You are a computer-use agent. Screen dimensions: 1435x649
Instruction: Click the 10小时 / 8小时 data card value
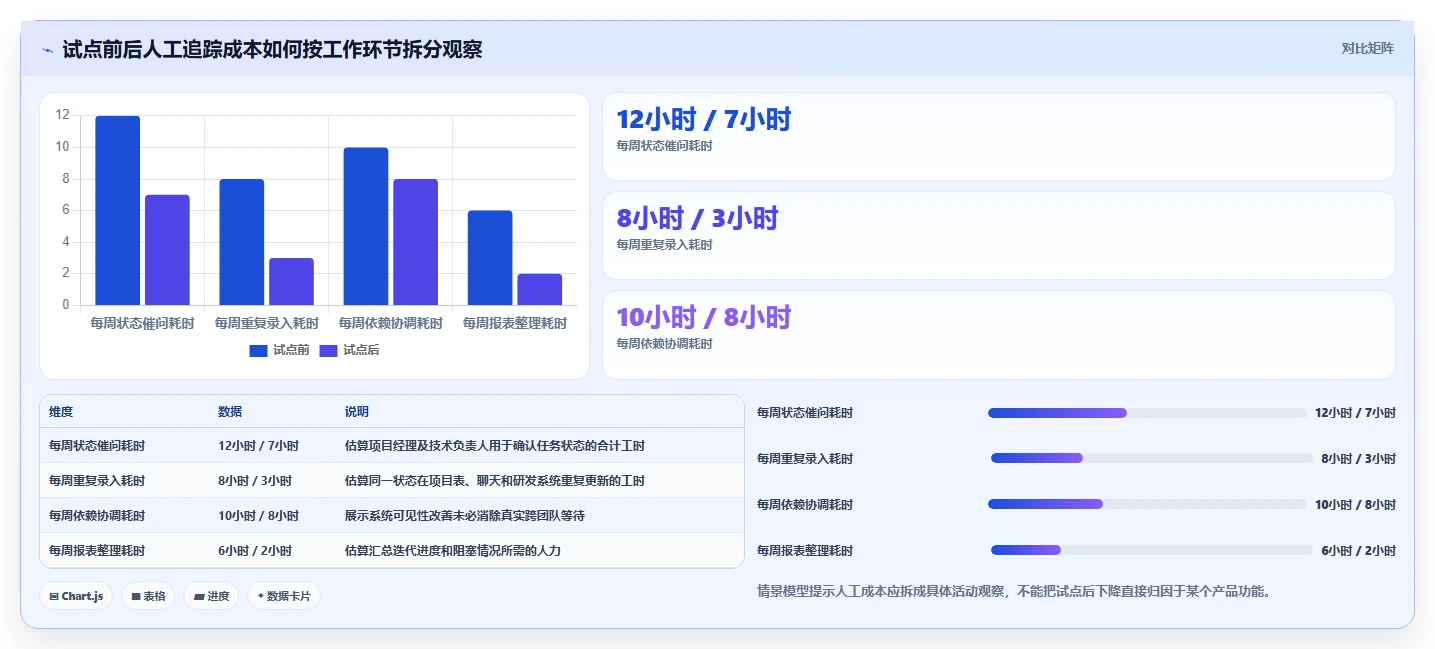(704, 318)
